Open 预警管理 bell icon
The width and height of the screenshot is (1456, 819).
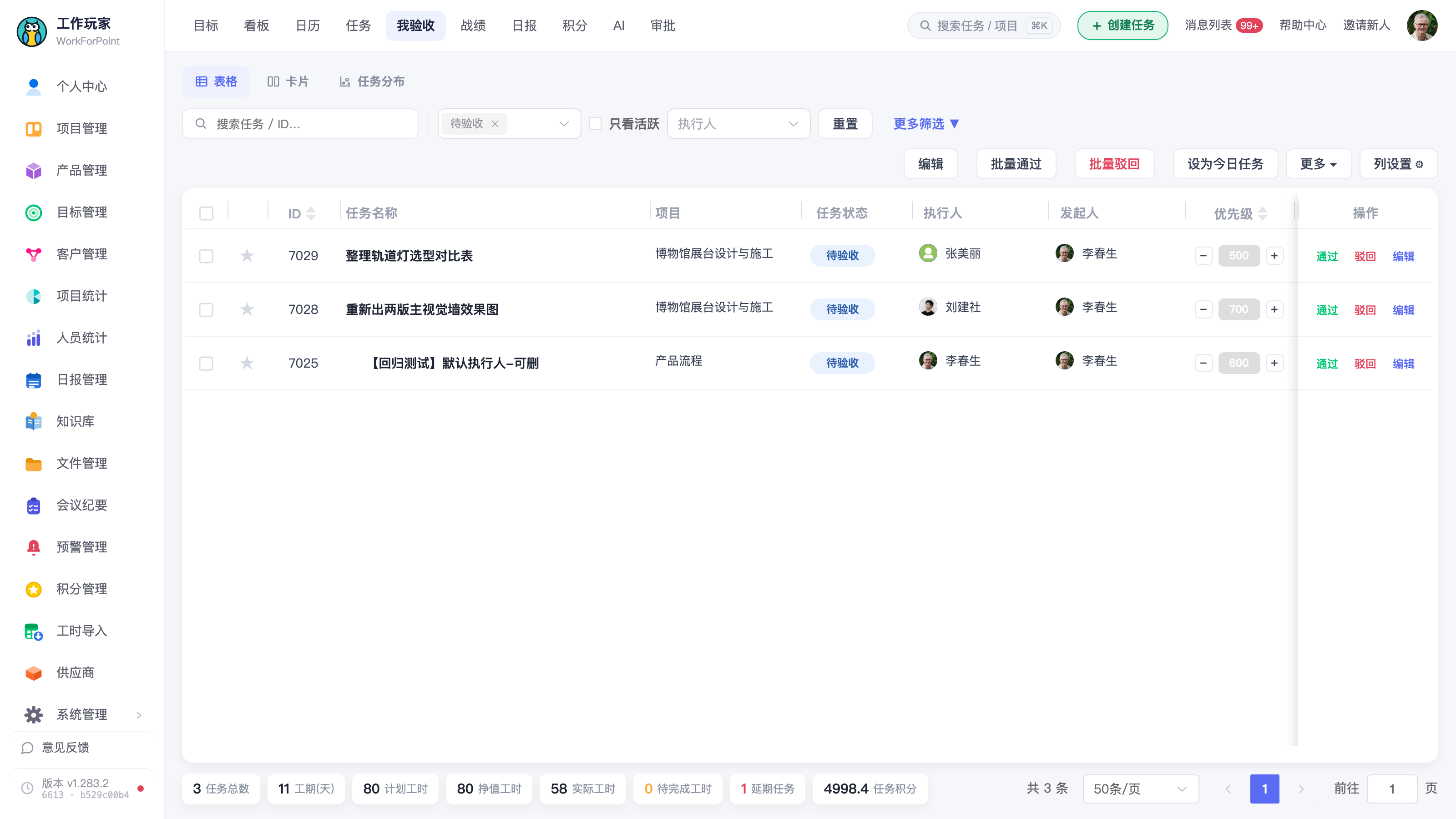point(33,546)
